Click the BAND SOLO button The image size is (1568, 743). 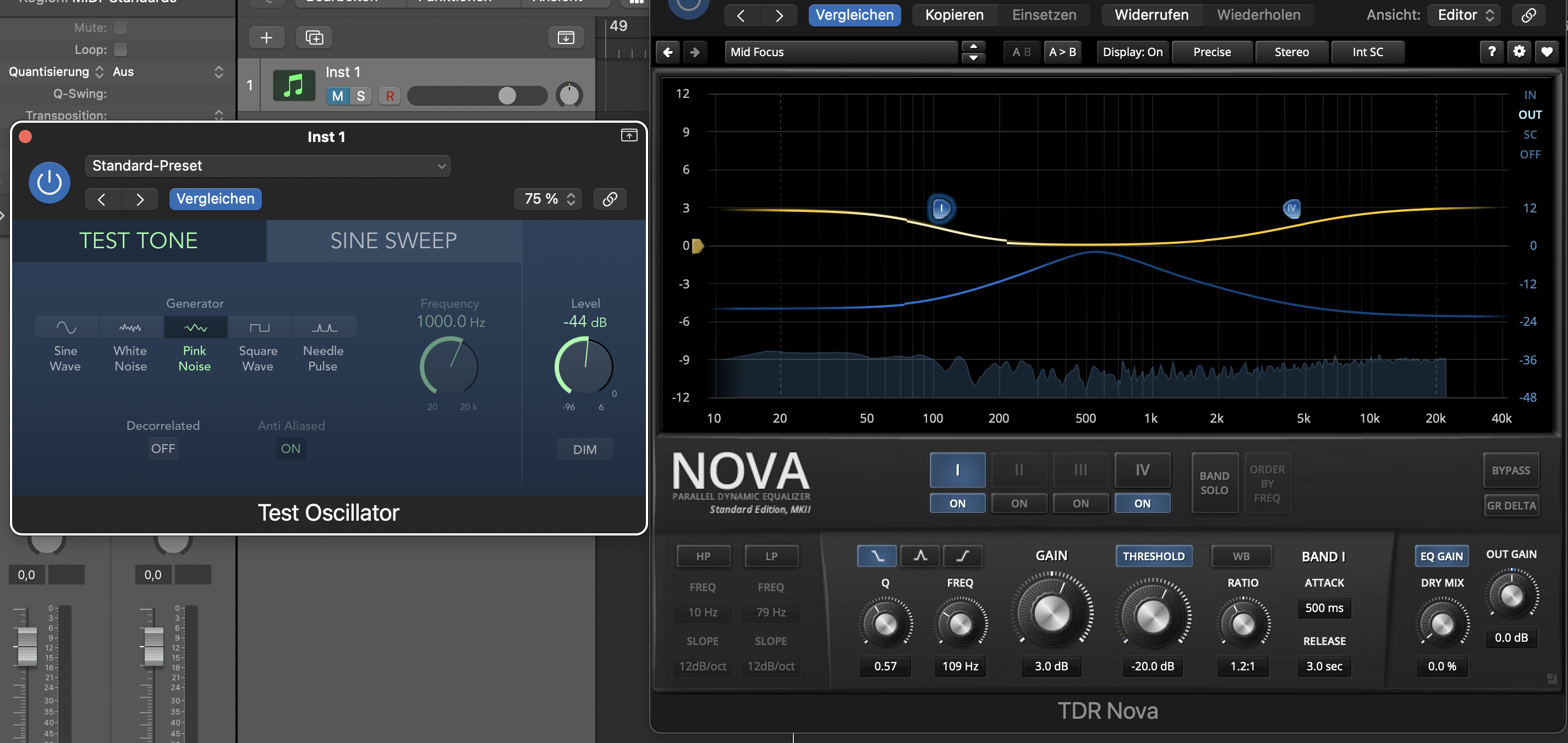point(1214,482)
